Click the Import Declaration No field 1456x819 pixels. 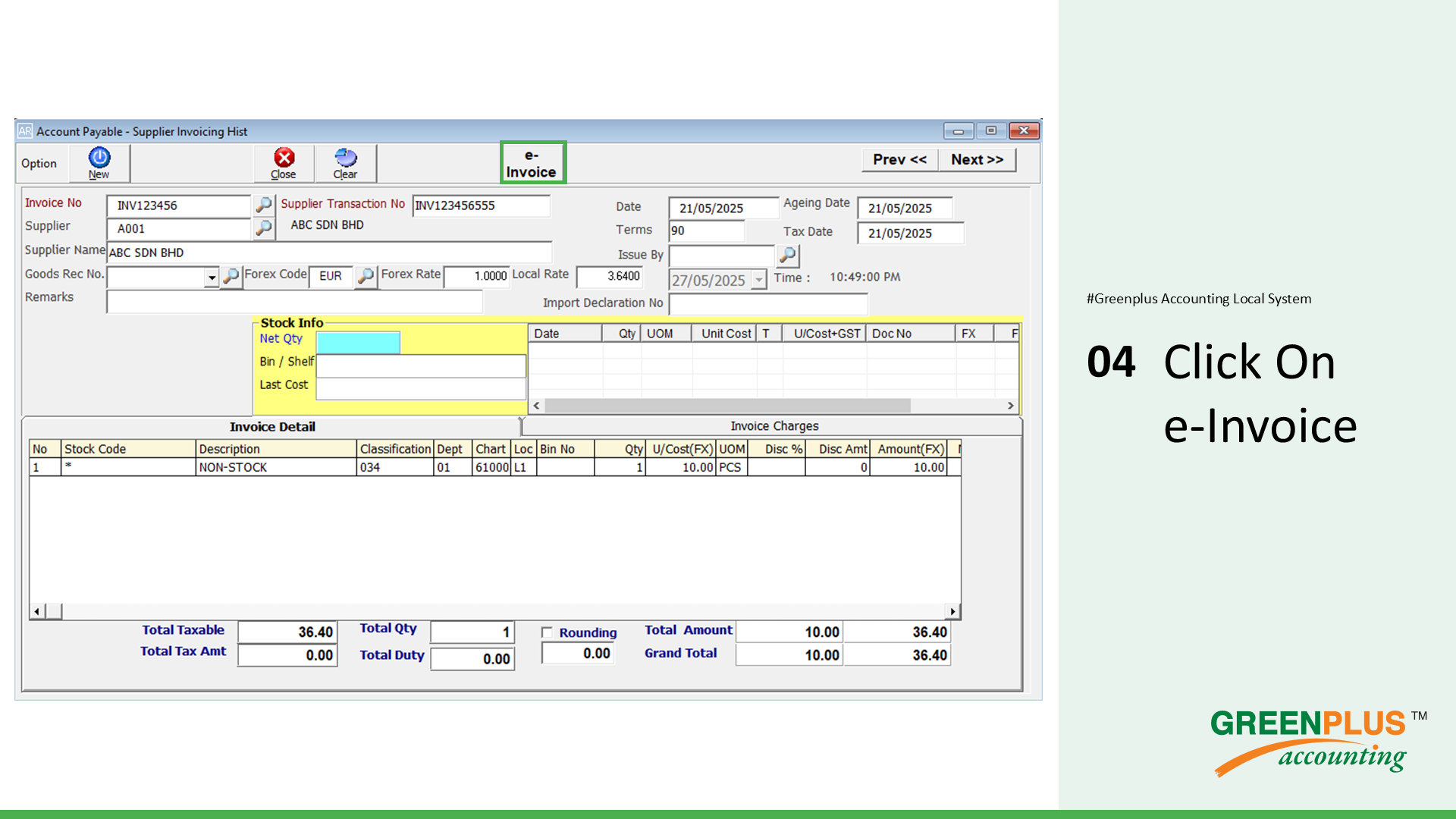click(x=768, y=304)
